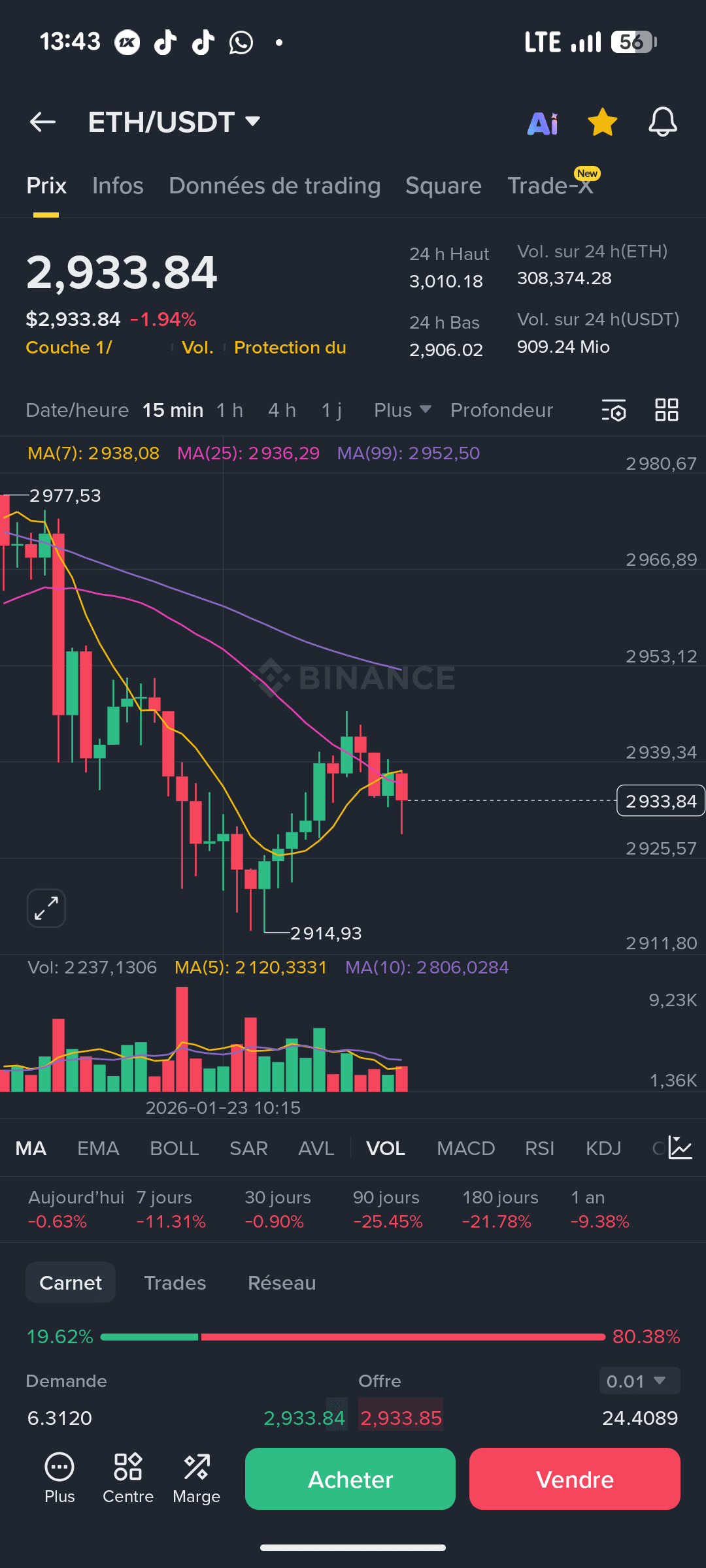Switch to the Trades tab
This screenshot has height=1568, width=706.
175,1283
